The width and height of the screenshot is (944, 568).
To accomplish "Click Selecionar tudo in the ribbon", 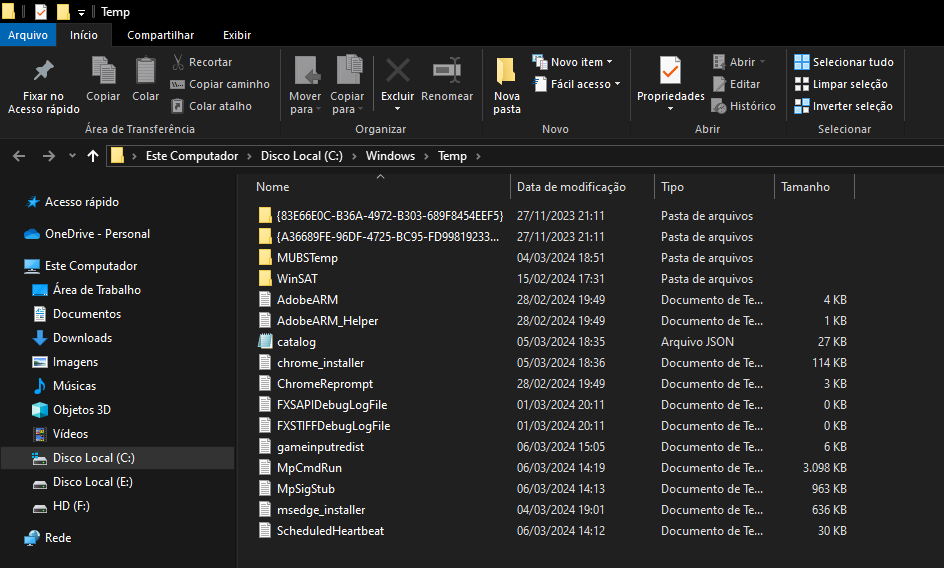I will point(843,62).
